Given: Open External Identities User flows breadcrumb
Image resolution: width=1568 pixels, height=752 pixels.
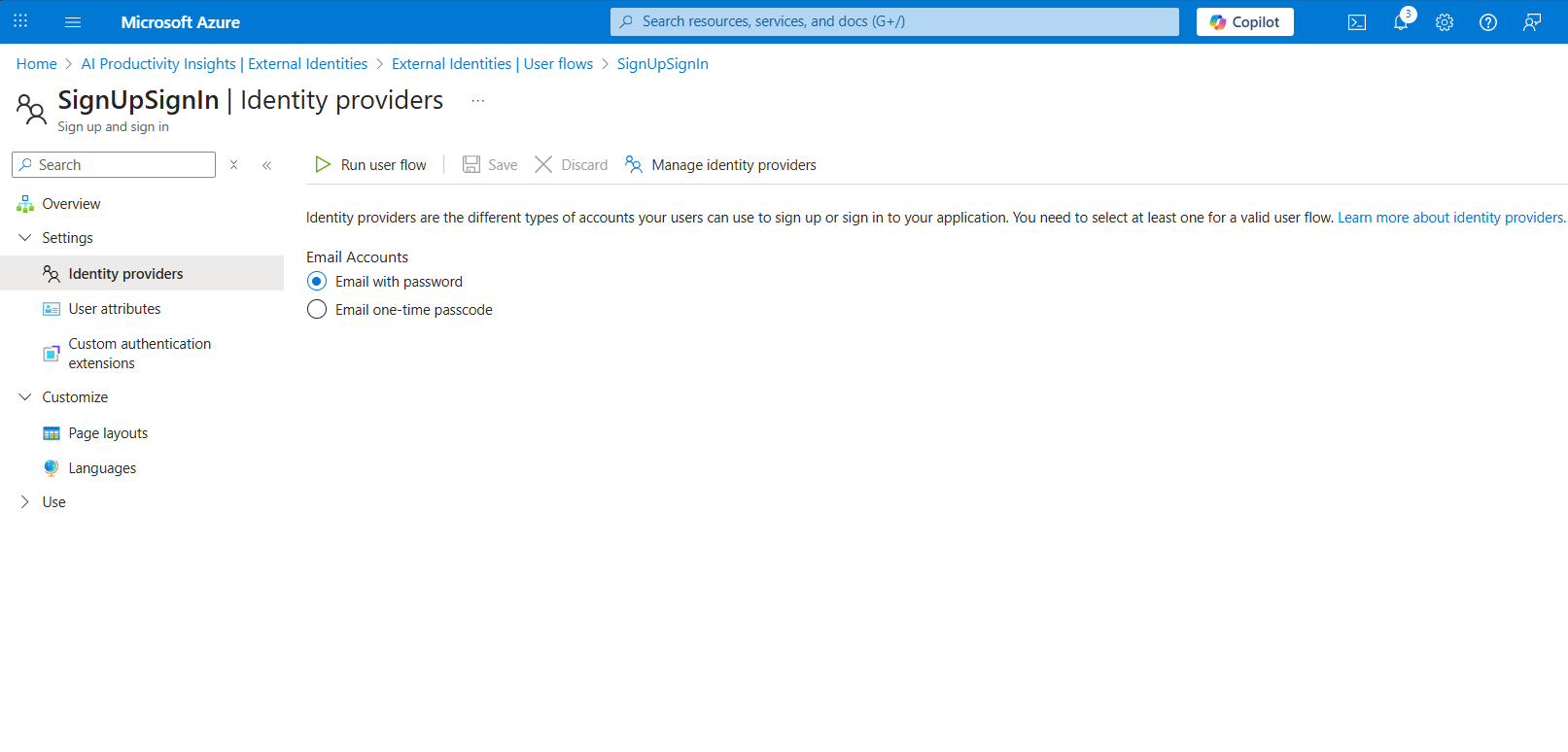Looking at the screenshot, I should pyautogui.click(x=492, y=64).
